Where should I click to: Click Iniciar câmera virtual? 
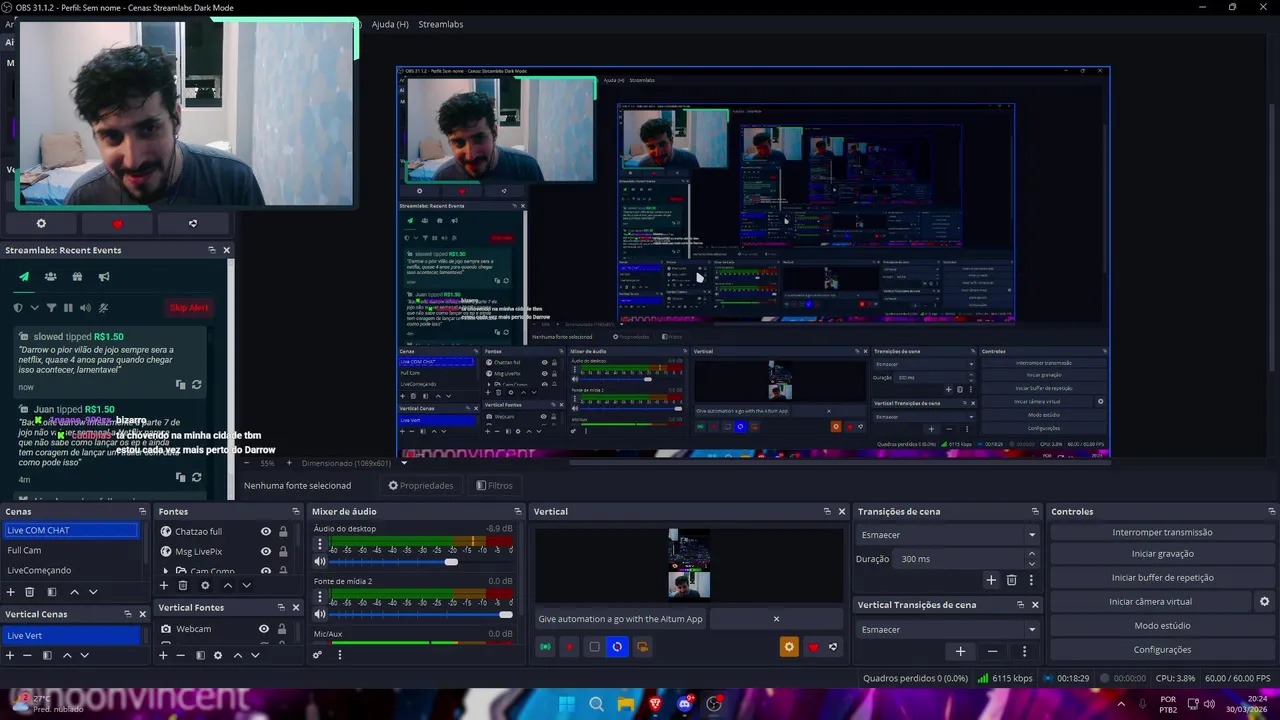point(1150,601)
